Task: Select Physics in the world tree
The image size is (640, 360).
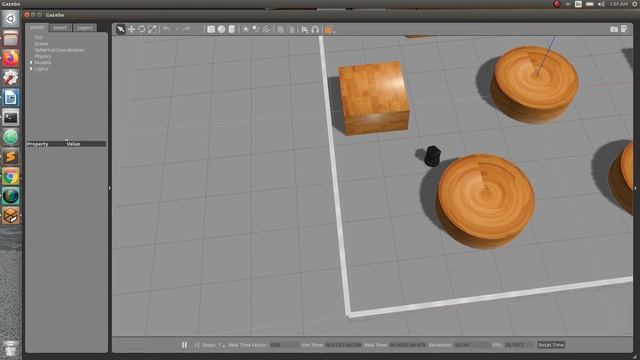Action: (43, 56)
